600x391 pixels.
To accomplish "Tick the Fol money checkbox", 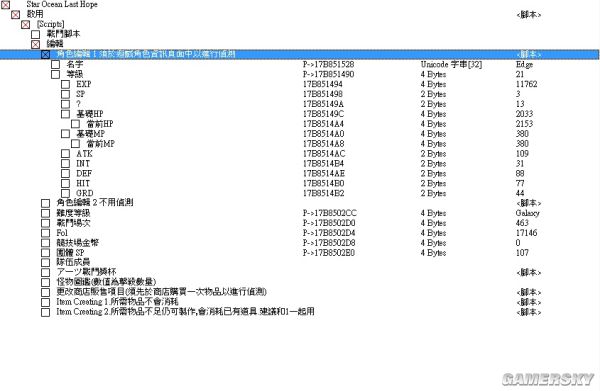I will coord(46,233).
